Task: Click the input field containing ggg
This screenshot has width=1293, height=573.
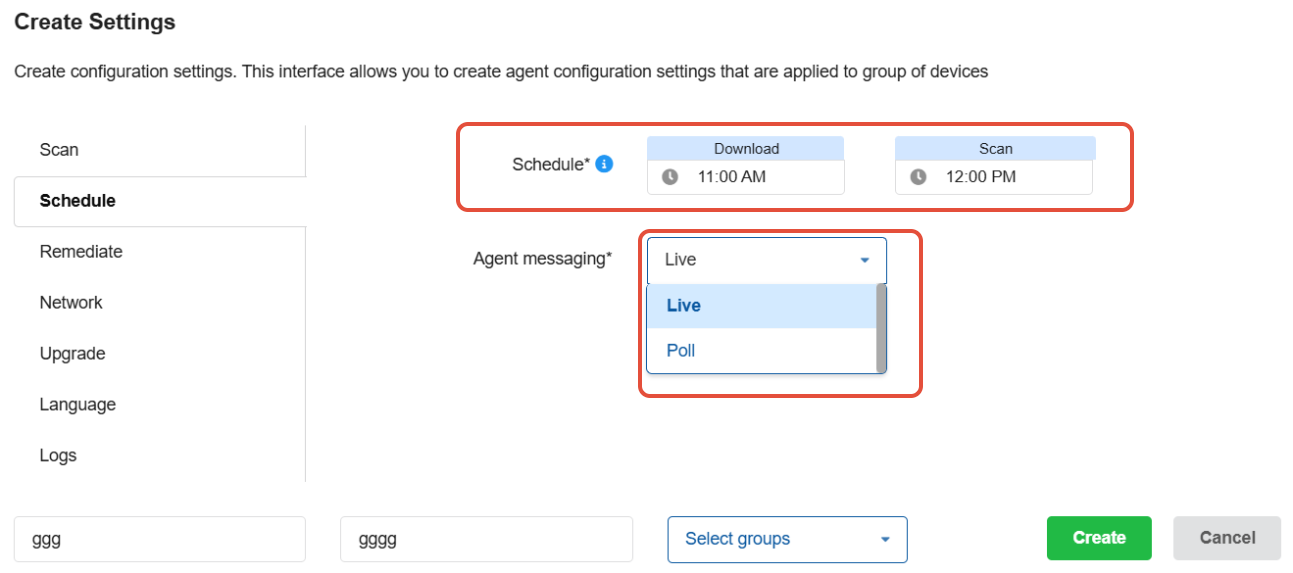Action: coord(159,539)
